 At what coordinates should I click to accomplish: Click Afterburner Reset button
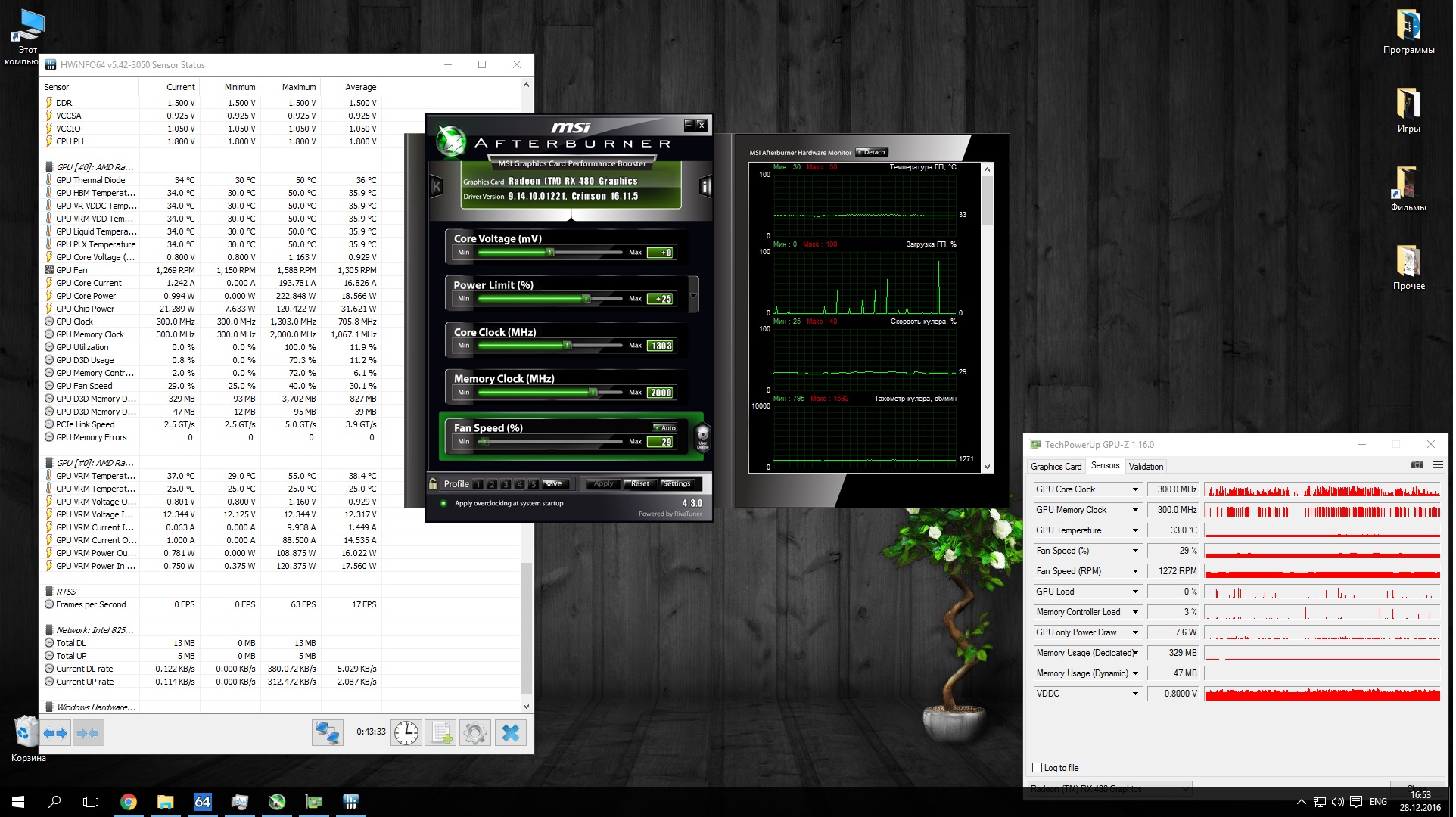pyautogui.click(x=639, y=484)
